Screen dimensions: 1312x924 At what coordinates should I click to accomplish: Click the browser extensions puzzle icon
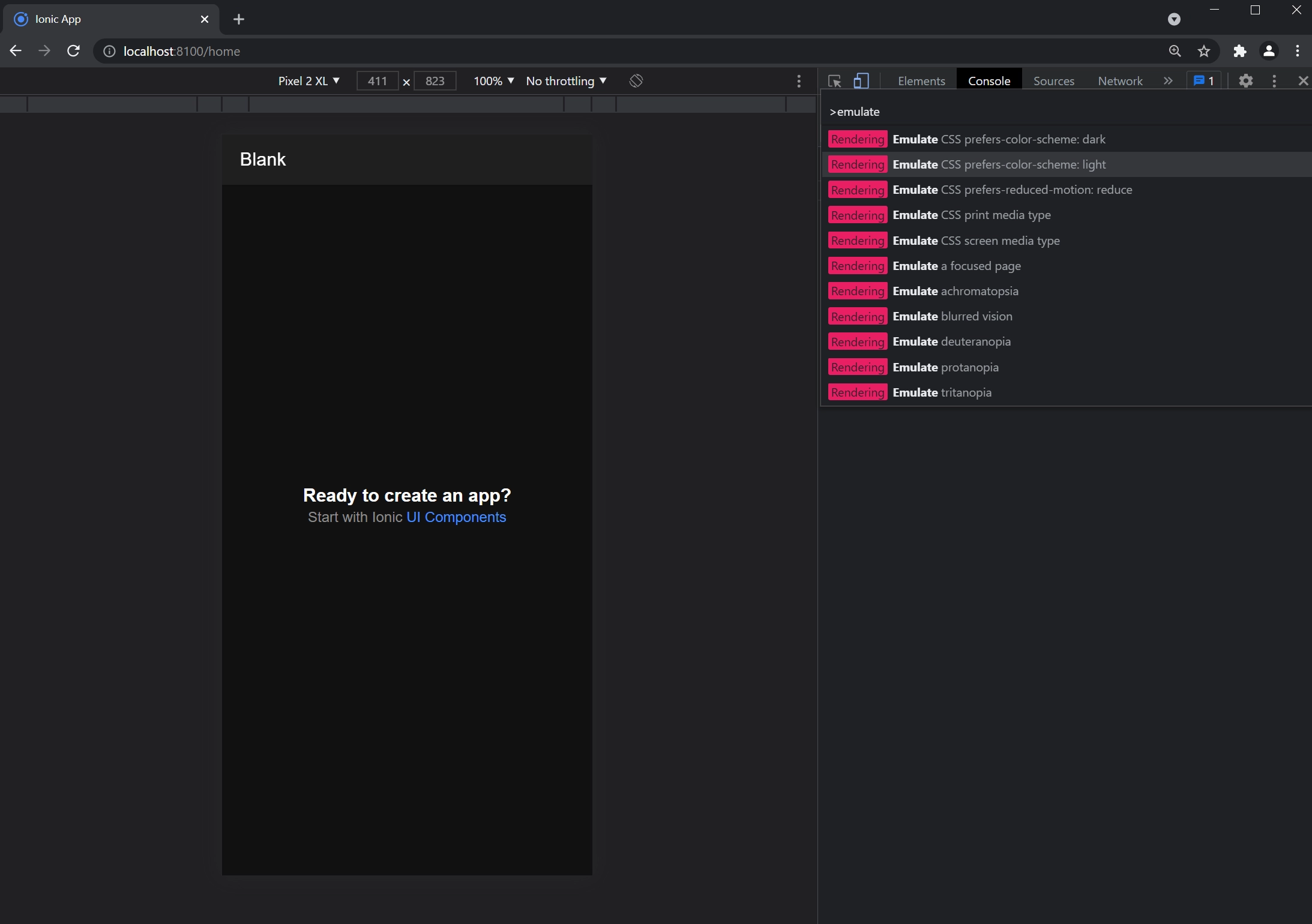[x=1239, y=51]
